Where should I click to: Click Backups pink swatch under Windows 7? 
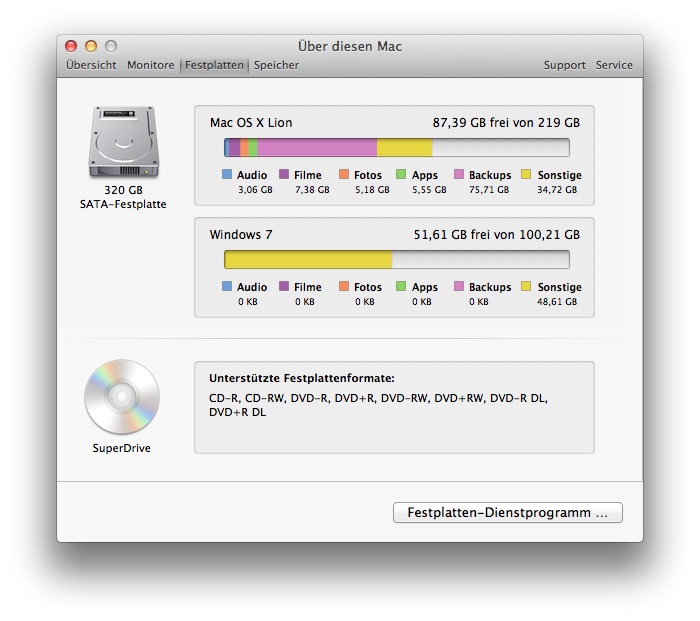459,286
